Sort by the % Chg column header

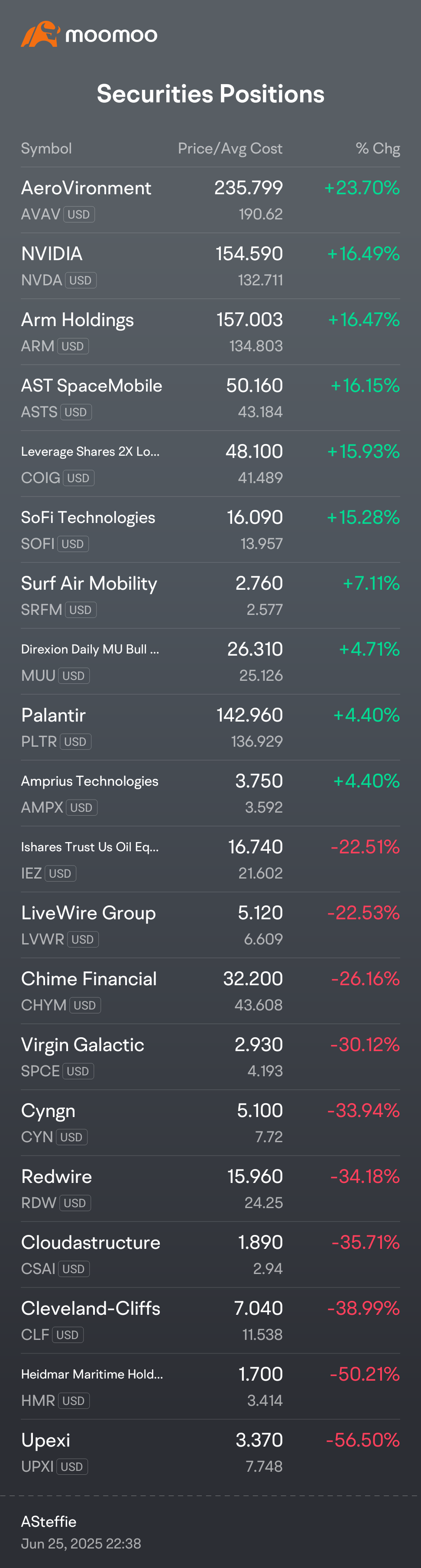[378, 149]
